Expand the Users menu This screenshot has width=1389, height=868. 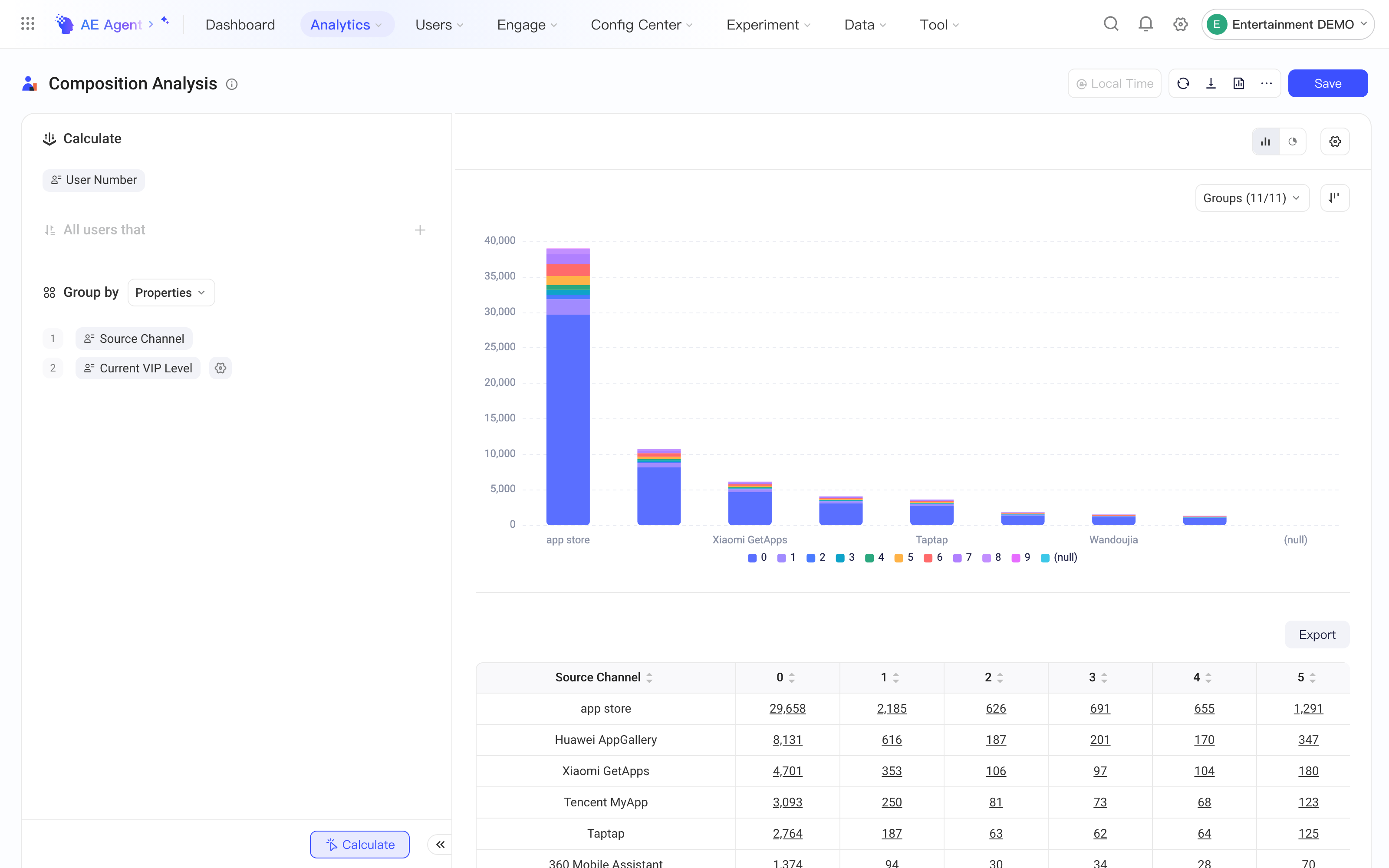439,25
